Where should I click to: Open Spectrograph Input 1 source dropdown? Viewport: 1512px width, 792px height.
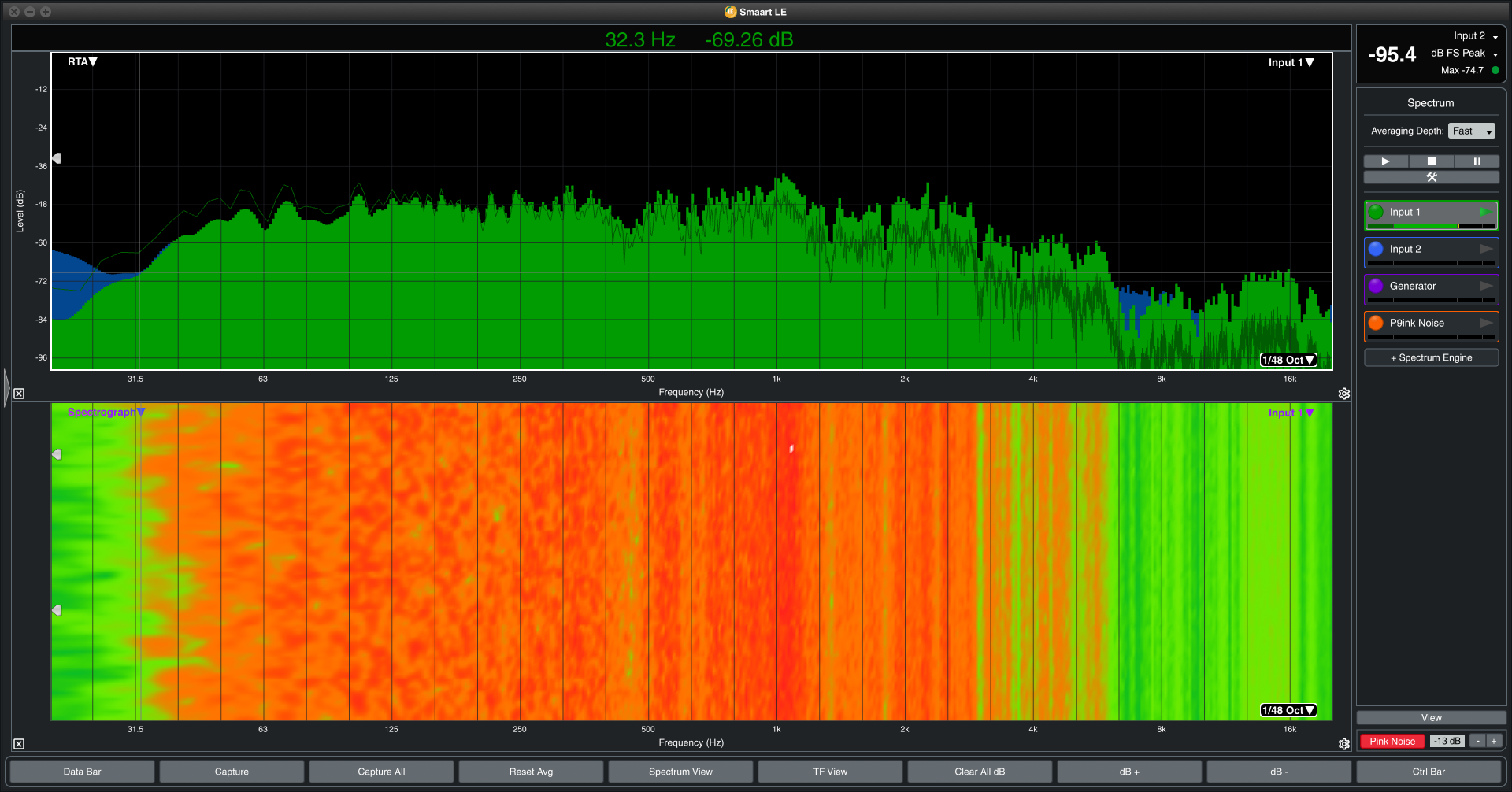pyautogui.click(x=1291, y=413)
